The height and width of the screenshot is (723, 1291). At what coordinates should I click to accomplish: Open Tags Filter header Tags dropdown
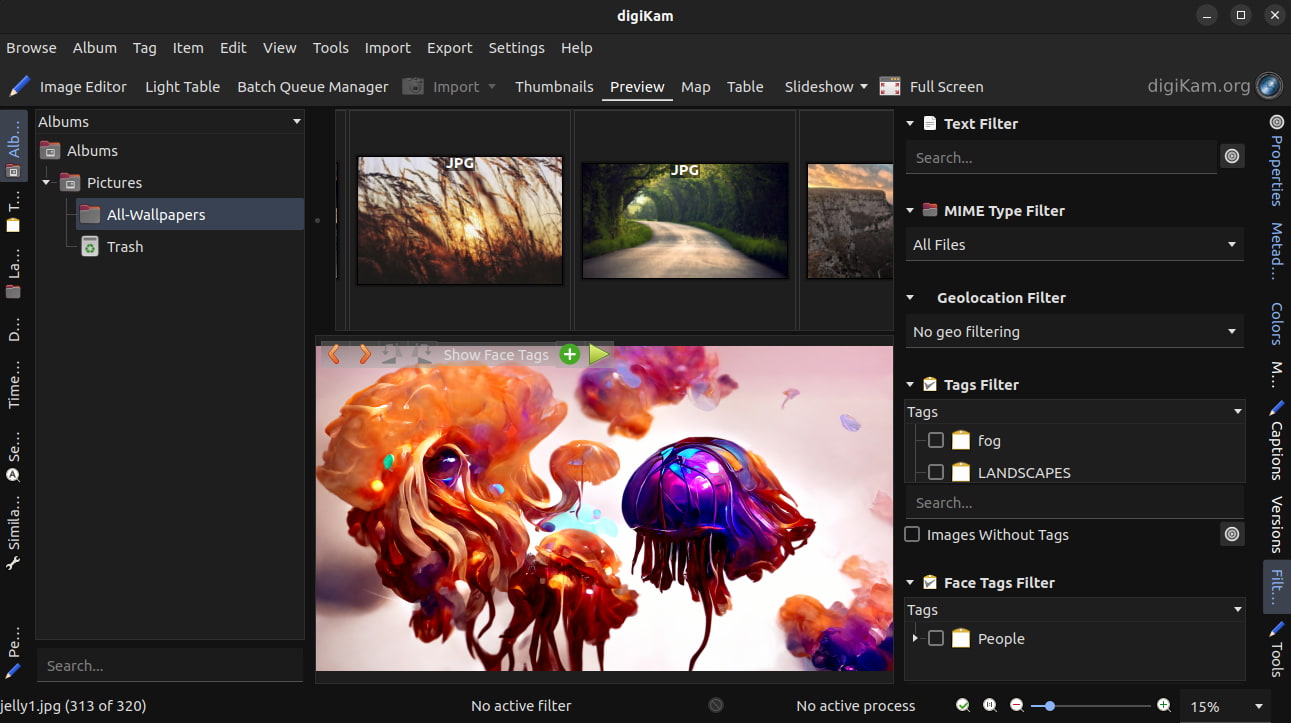tap(1075, 411)
